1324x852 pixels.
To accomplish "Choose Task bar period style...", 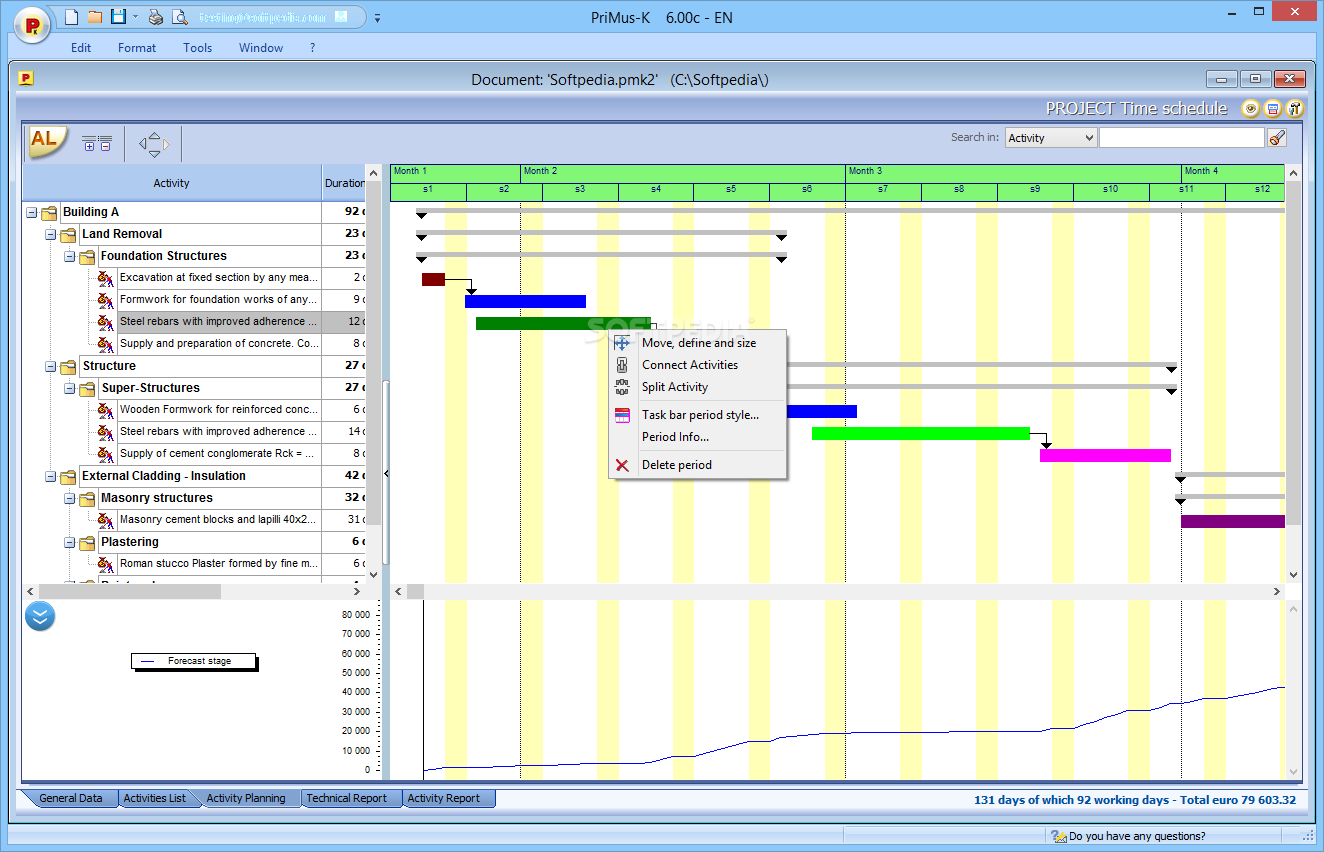I will tap(698, 415).
